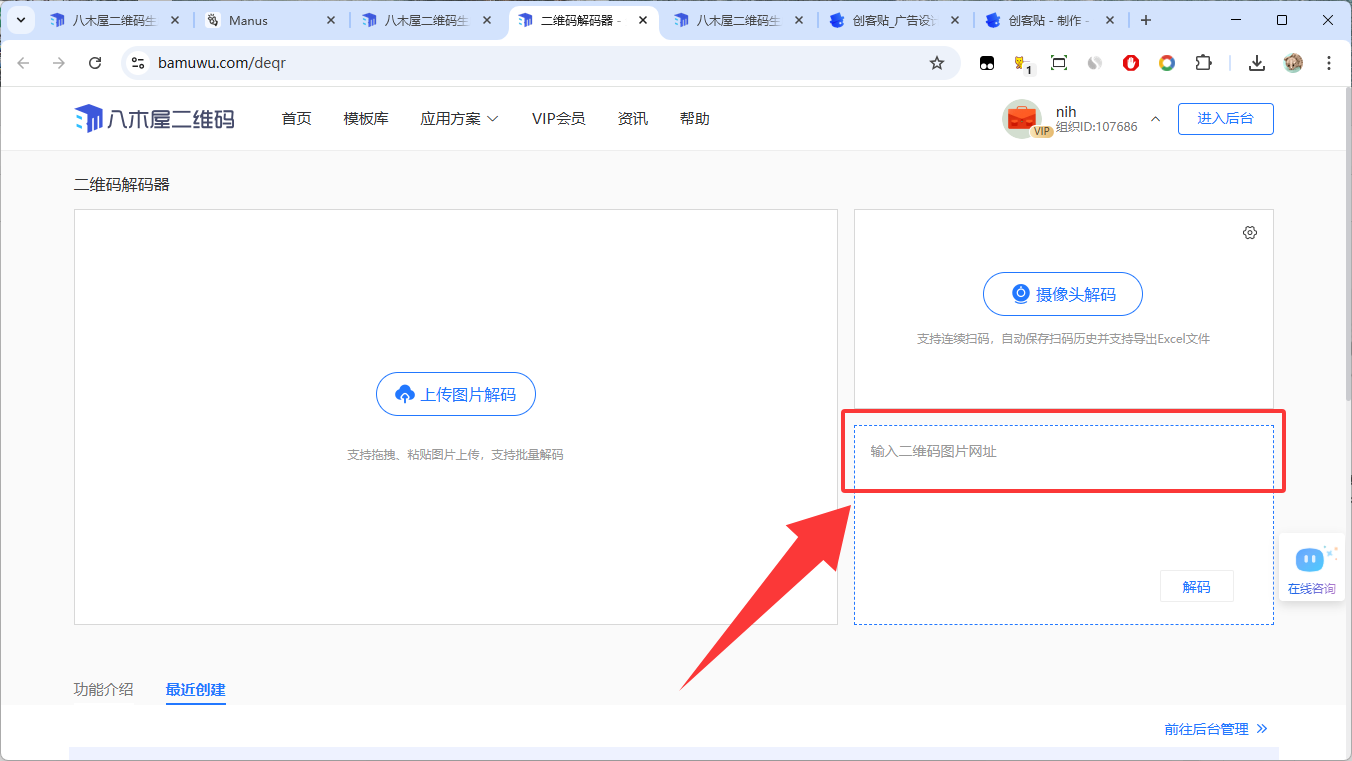
Task: Expand the account menu chevron next to nih
Action: [x=1155, y=119]
